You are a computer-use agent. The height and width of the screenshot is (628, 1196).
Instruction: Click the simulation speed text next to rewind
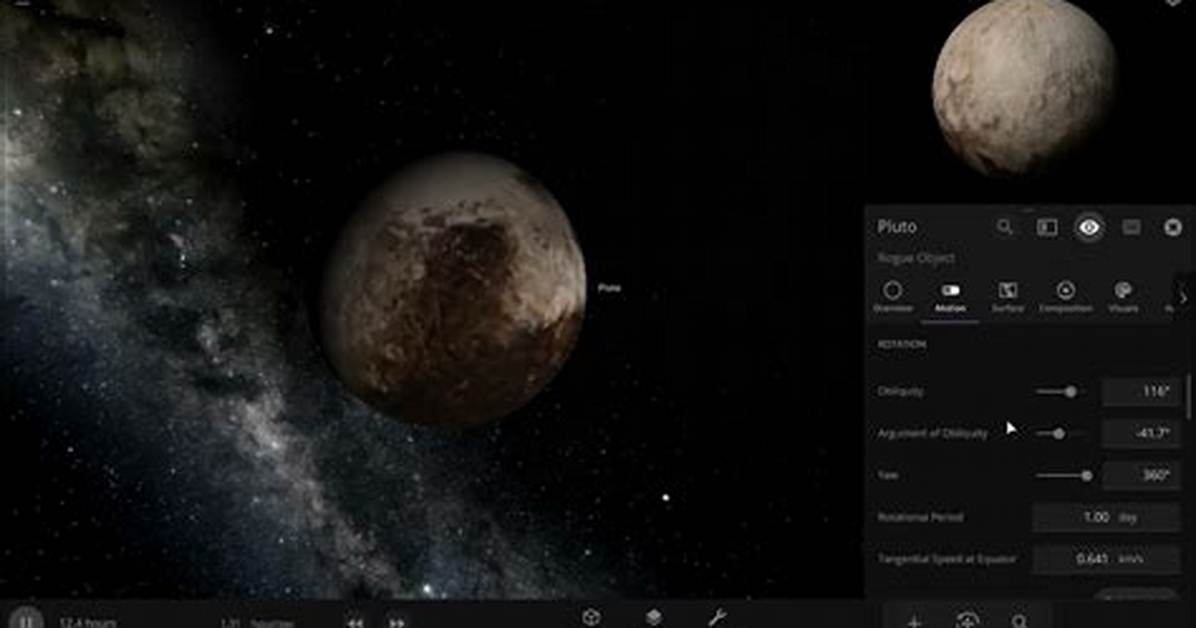pos(257,623)
